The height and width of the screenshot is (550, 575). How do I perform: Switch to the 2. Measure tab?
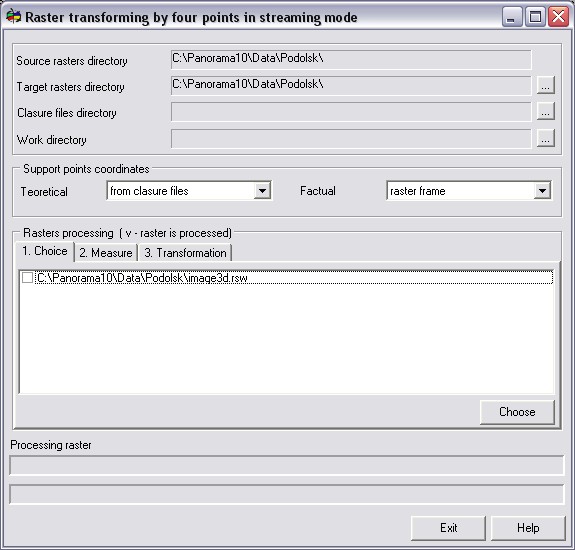click(106, 253)
